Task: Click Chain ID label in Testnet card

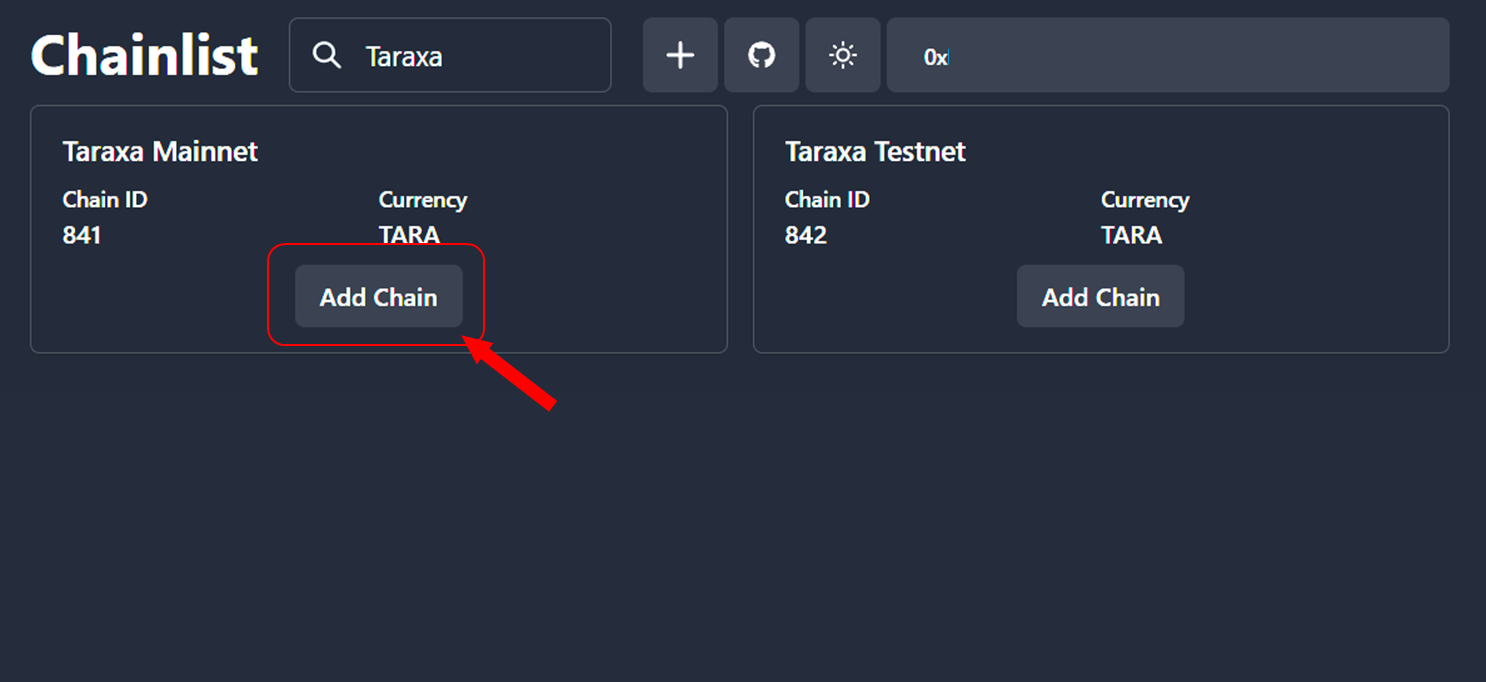Action: 827,200
